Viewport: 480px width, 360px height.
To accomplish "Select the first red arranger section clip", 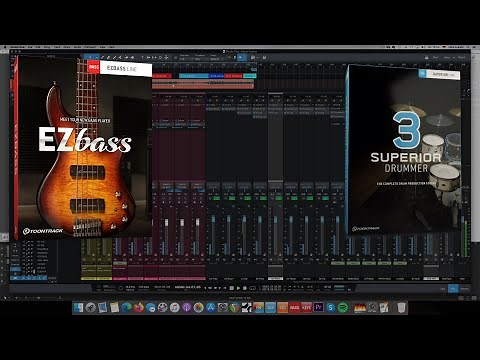I will tap(162, 76).
